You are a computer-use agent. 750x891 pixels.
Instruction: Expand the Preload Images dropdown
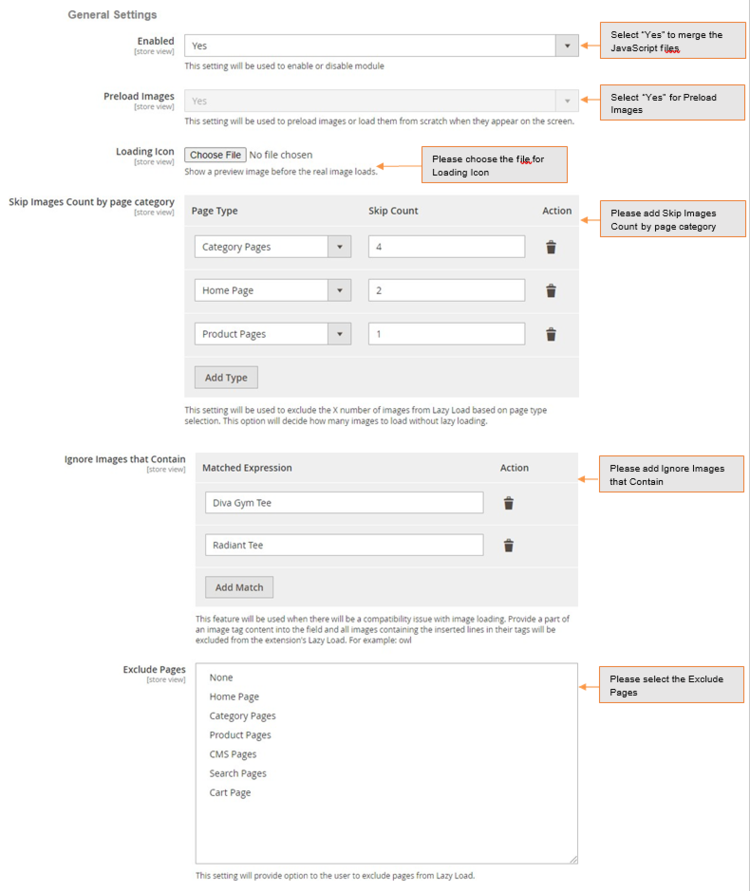click(381, 101)
